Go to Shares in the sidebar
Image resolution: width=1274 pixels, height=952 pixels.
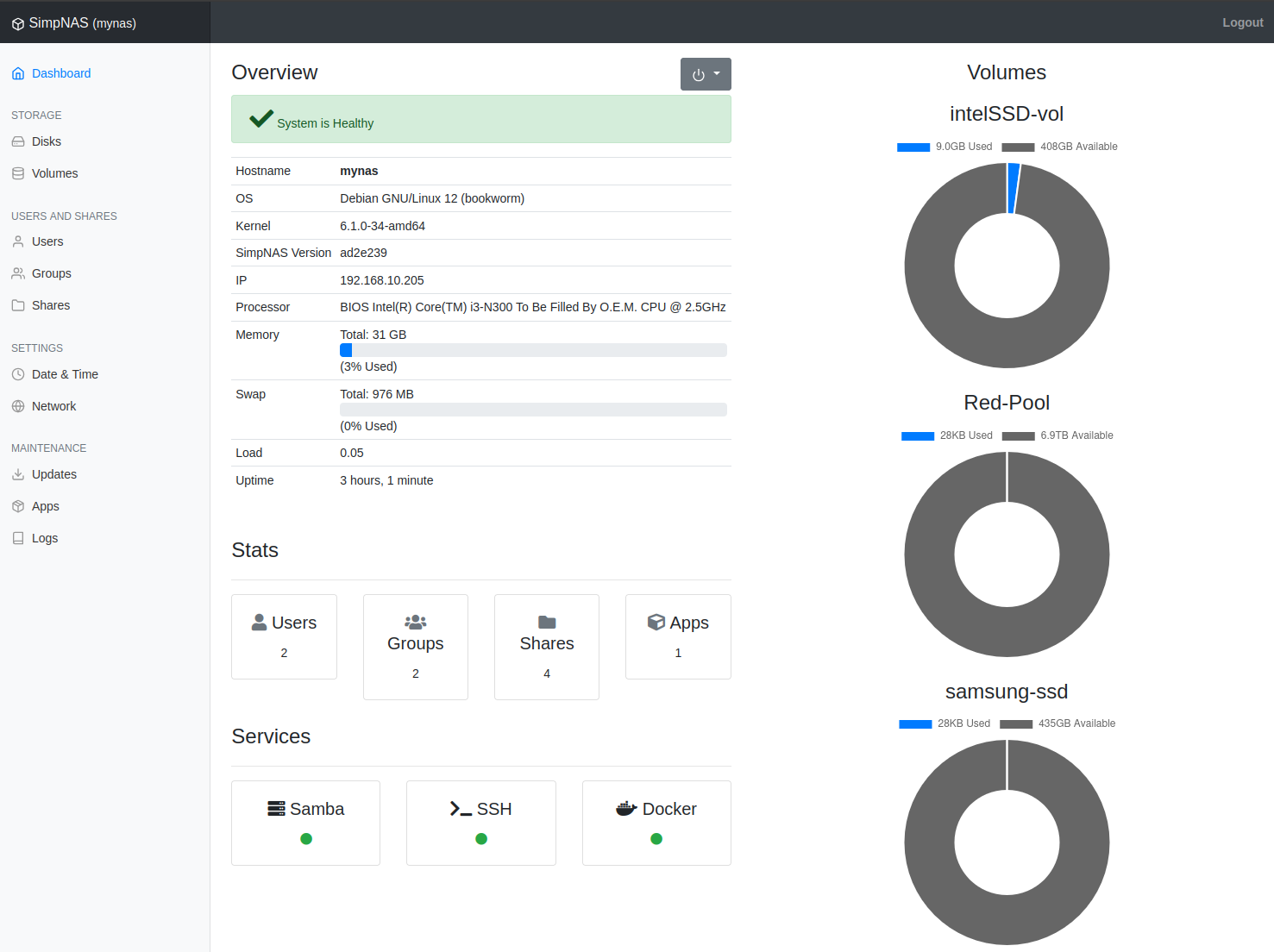[51, 305]
